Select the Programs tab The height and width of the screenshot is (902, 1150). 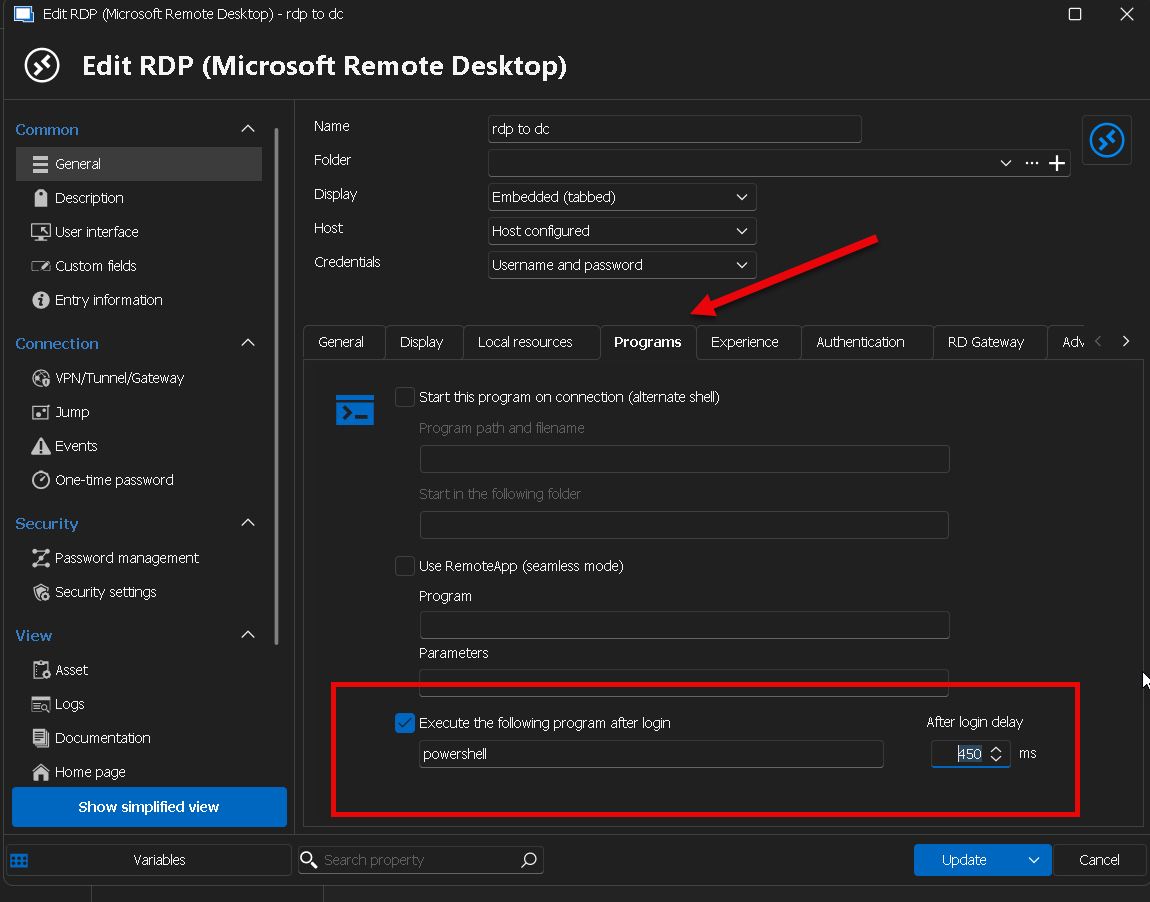pyautogui.click(x=648, y=342)
